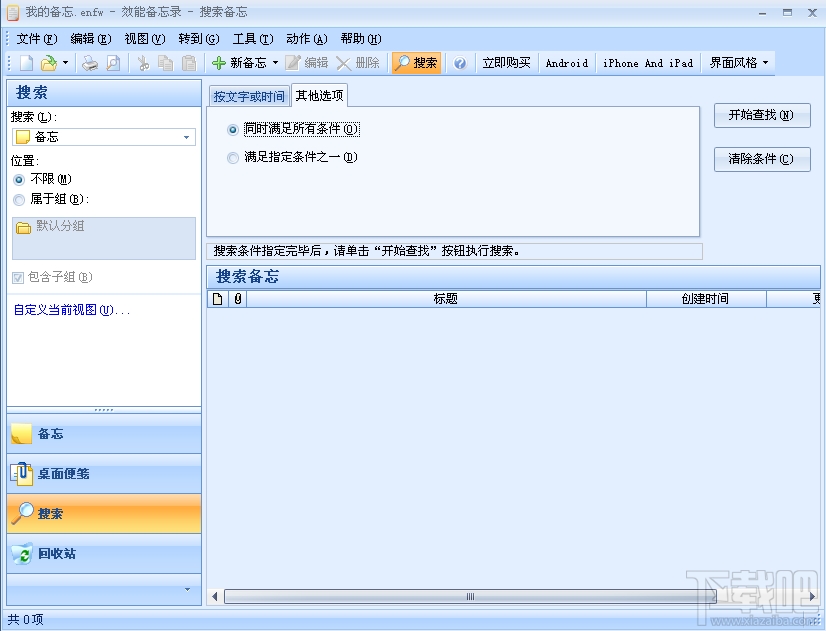Click the blue help question icon
Screen dimensions: 826x631
460,63
